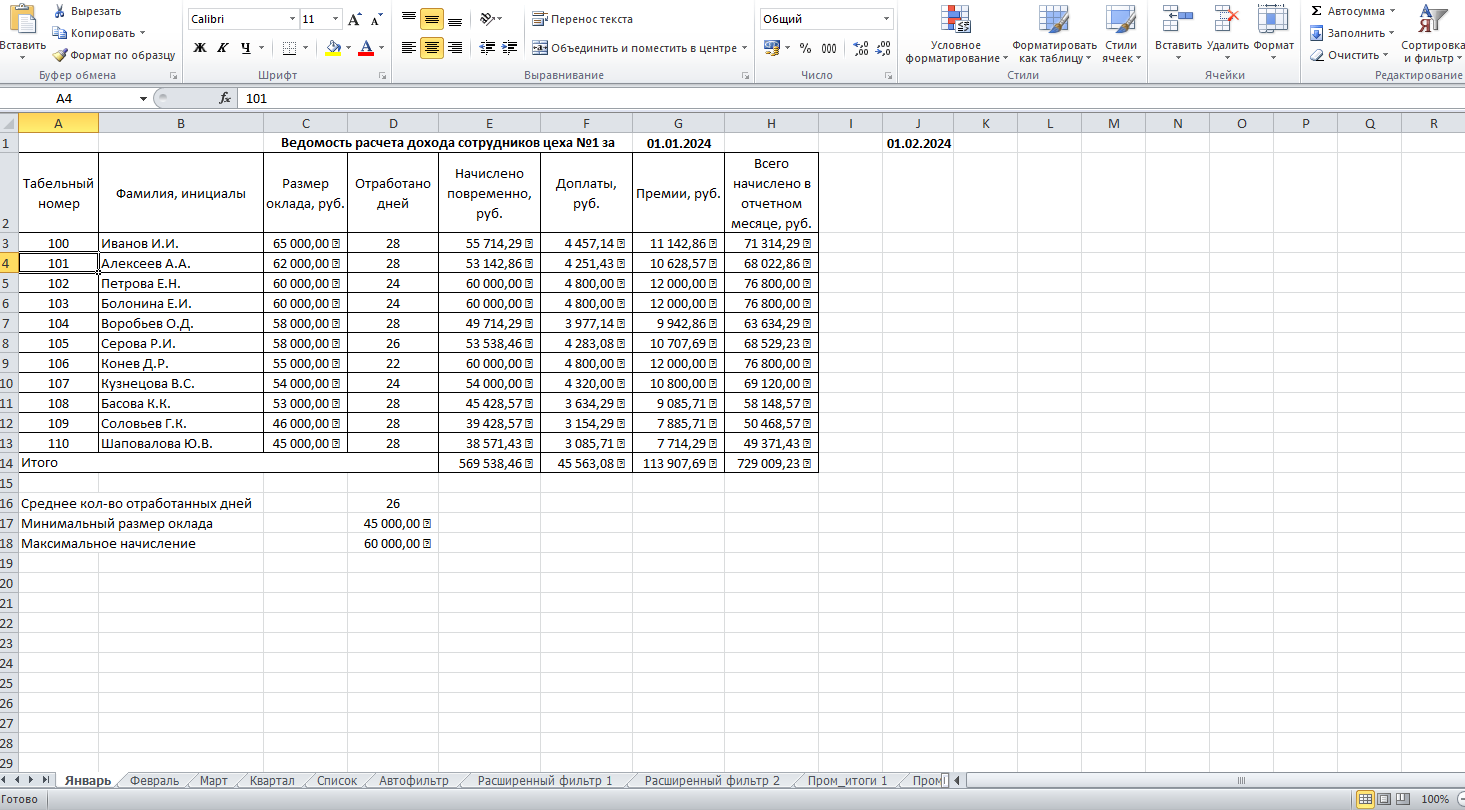1465x810 pixels.
Task: Click the 100% zoom level
Action: [x=1435, y=800]
